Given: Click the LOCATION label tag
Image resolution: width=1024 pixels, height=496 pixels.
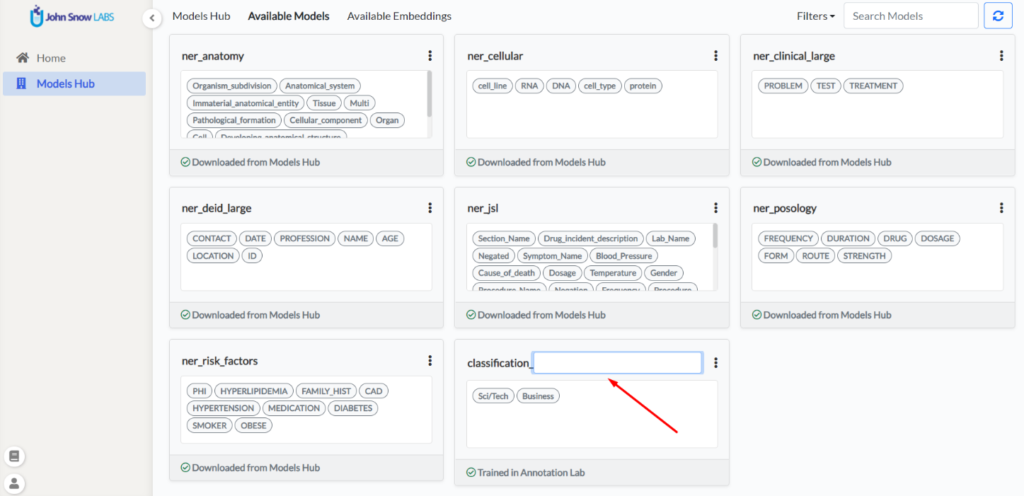Looking at the screenshot, I should click(x=213, y=256).
